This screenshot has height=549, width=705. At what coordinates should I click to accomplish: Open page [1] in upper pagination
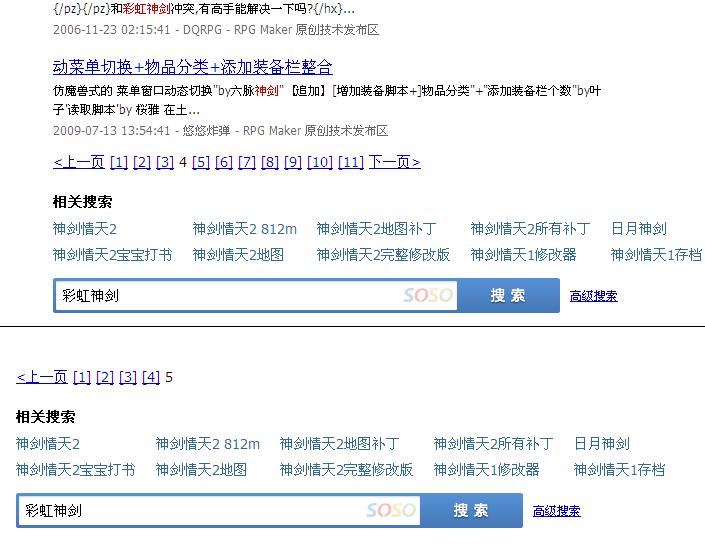119,162
